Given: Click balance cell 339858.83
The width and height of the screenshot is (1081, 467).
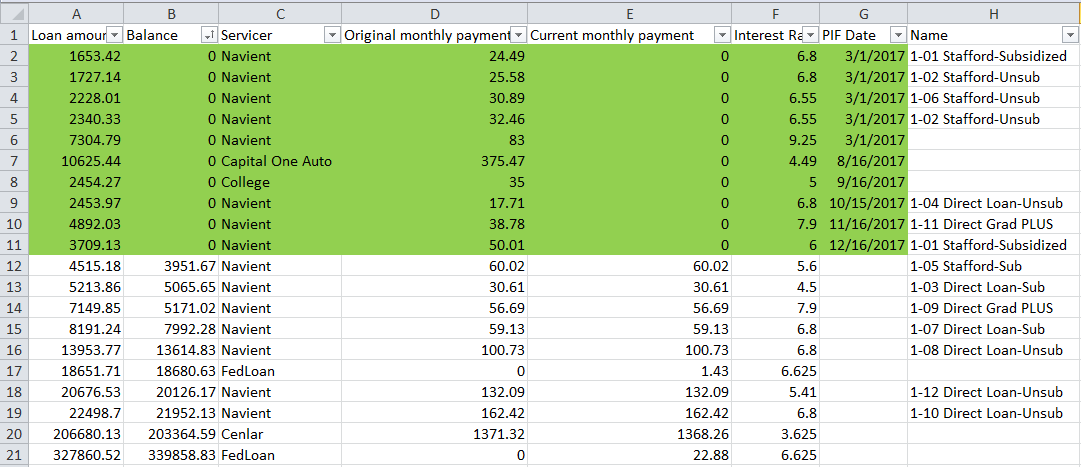Looking at the screenshot, I should click(171, 455).
